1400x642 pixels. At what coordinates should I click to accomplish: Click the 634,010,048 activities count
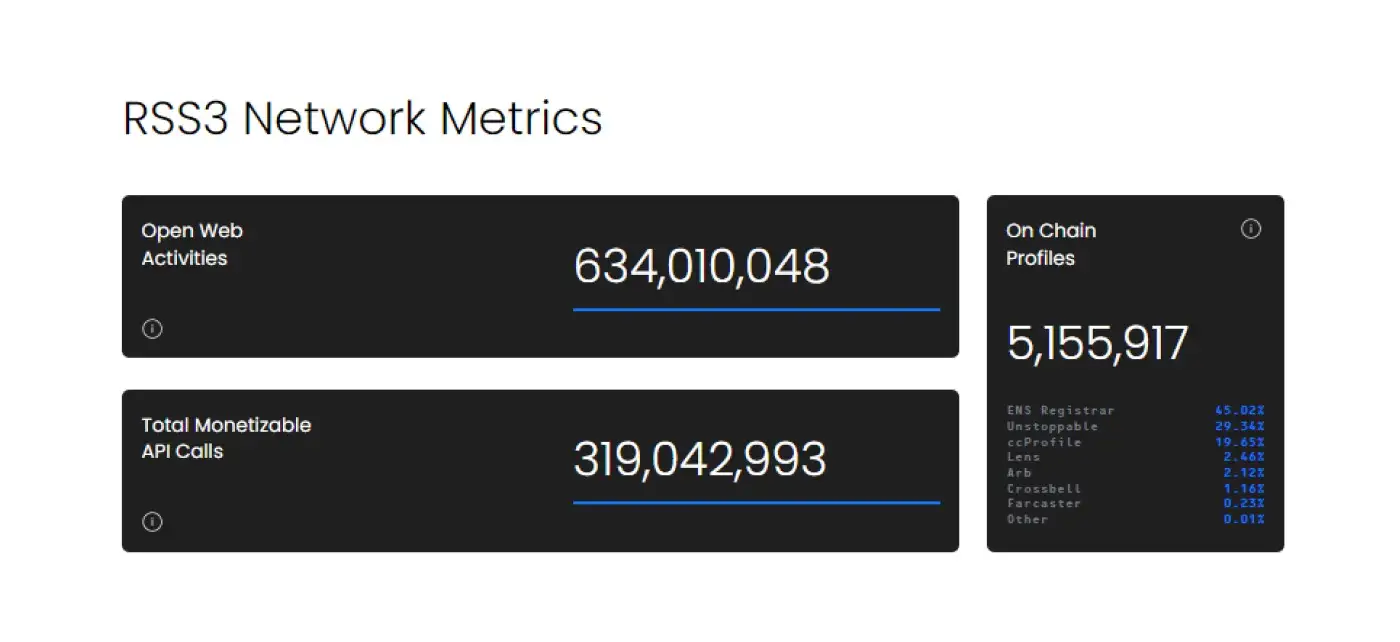click(x=701, y=267)
